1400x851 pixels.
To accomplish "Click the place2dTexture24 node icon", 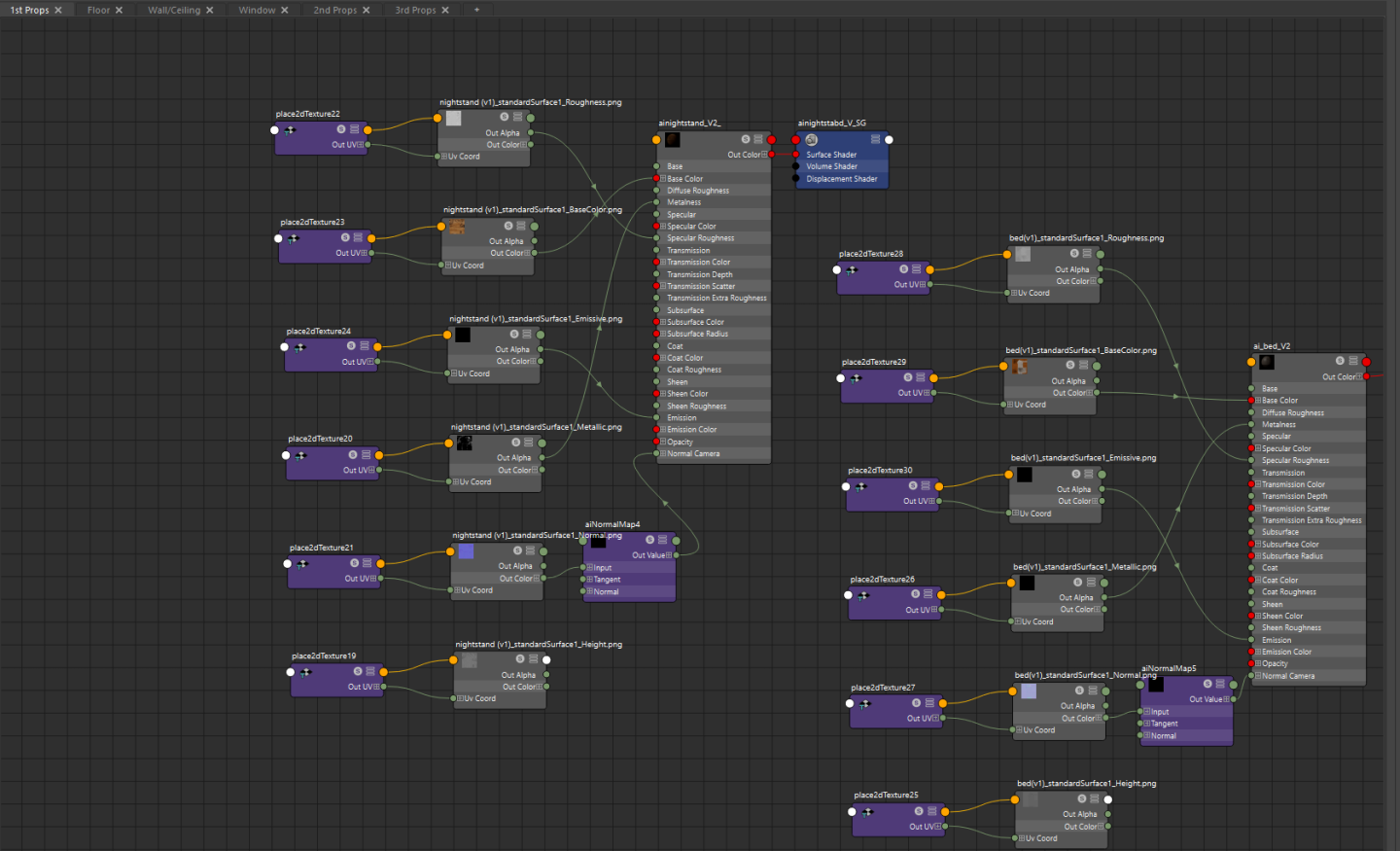I will coord(299,347).
